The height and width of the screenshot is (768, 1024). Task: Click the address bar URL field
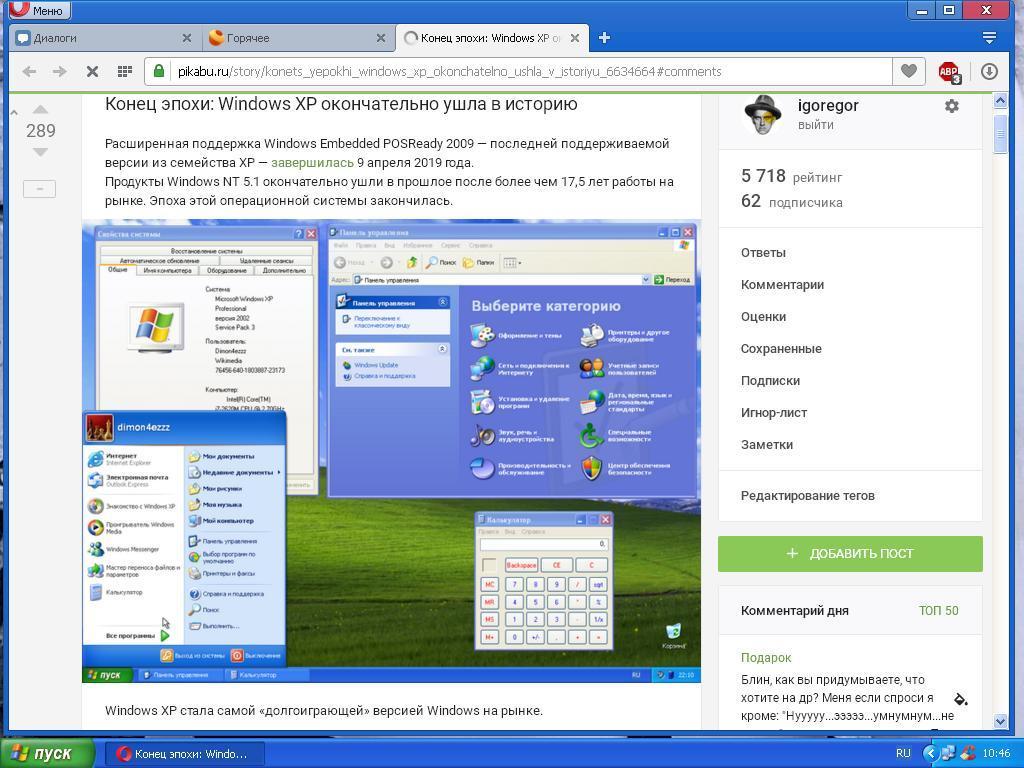tap(520, 71)
